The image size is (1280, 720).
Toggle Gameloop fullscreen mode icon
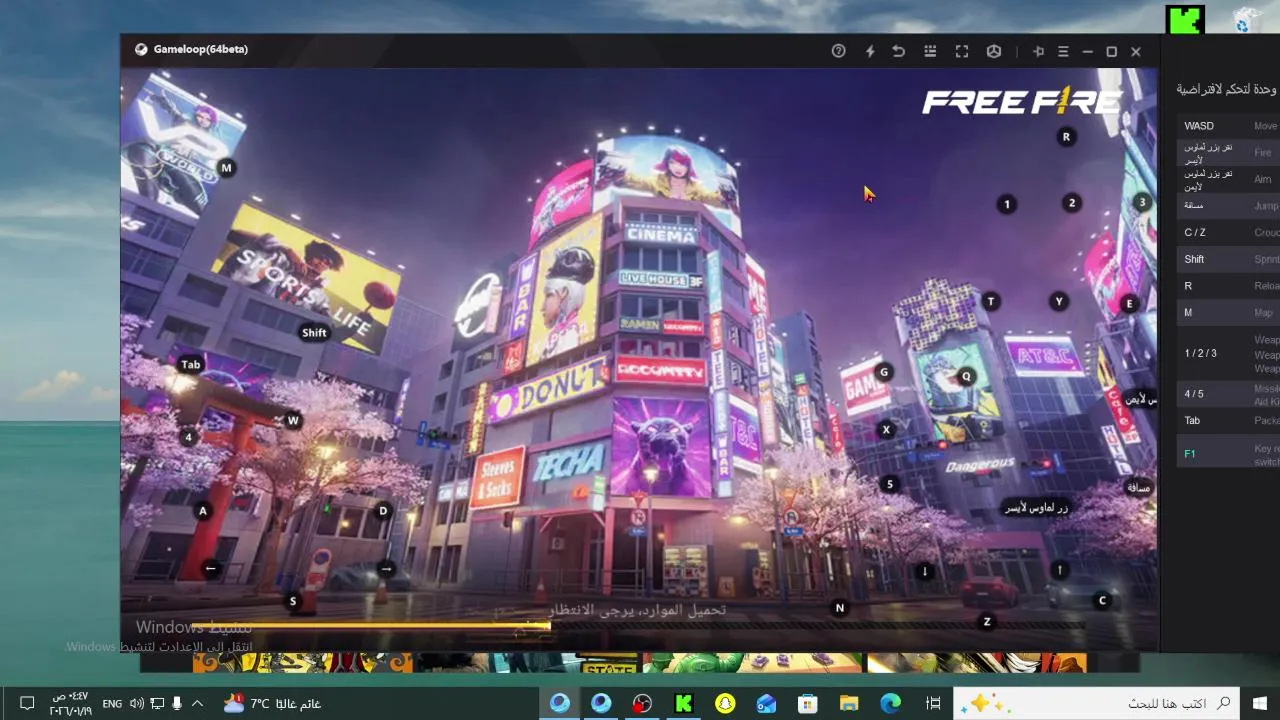pos(962,51)
